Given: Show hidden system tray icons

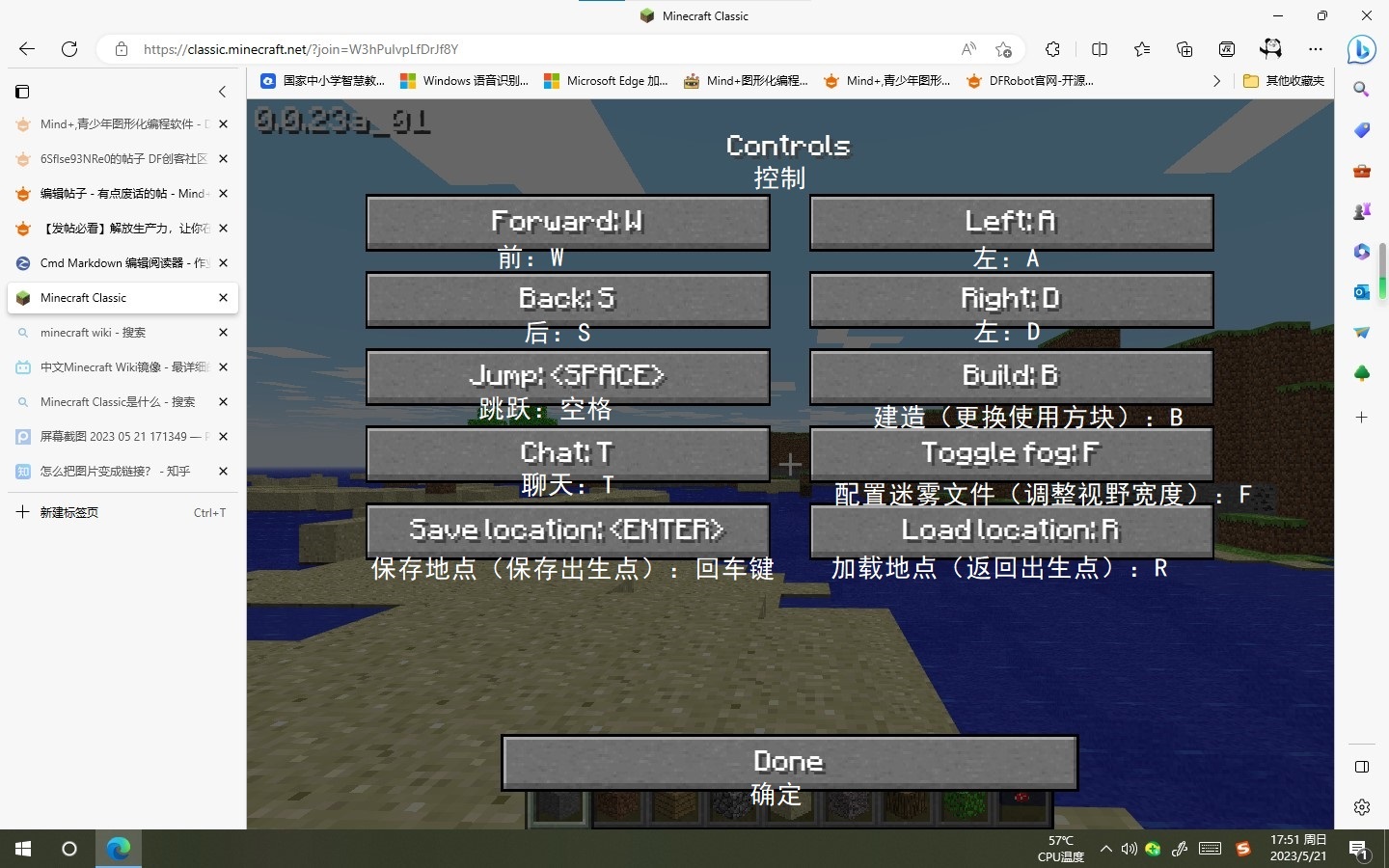Looking at the screenshot, I should pyautogui.click(x=1105, y=849).
